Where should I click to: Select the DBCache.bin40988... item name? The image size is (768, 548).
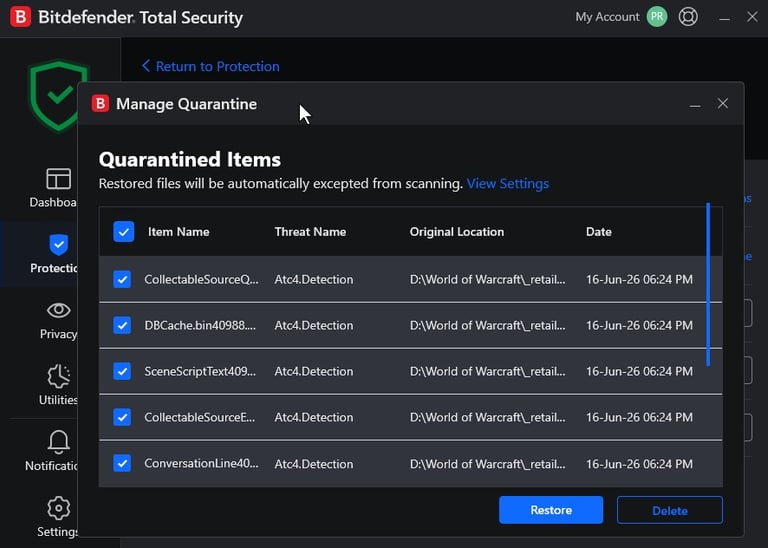pyautogui.click(x=200, y=325)
